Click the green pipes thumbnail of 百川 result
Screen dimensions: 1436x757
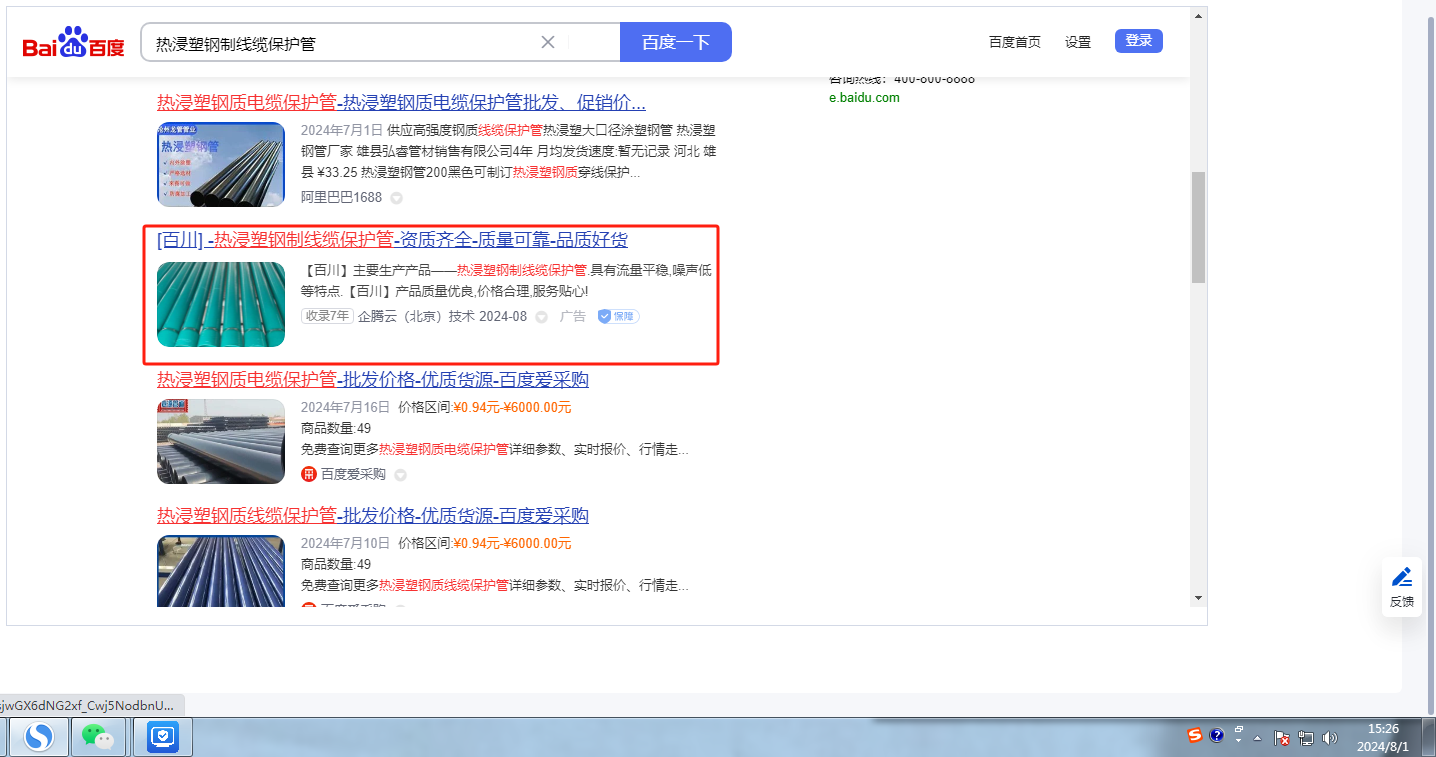coord(221,304)
